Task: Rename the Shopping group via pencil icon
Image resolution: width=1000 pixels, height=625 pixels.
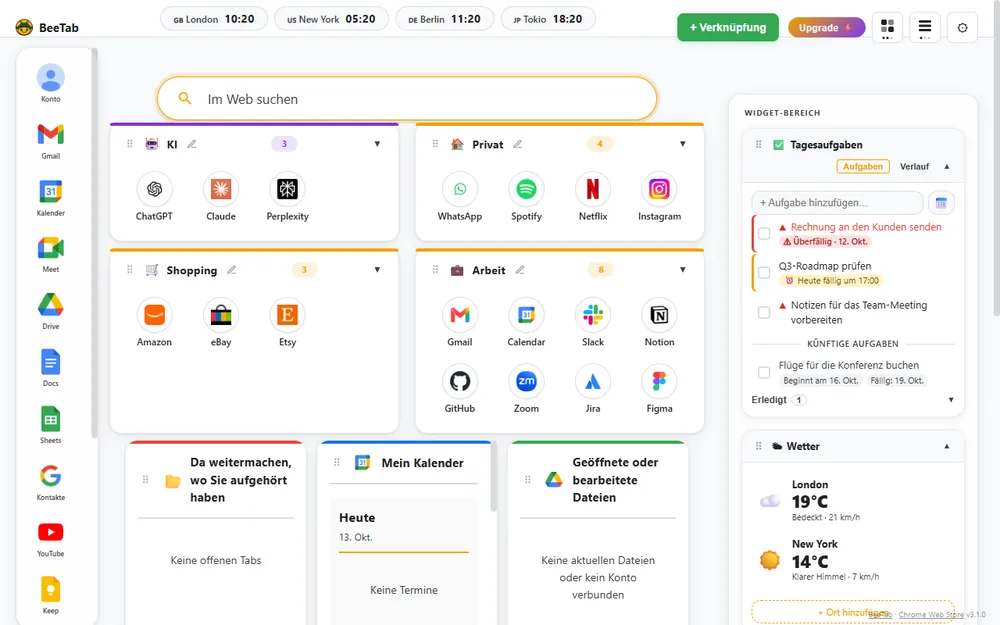Action: (232, 270)
